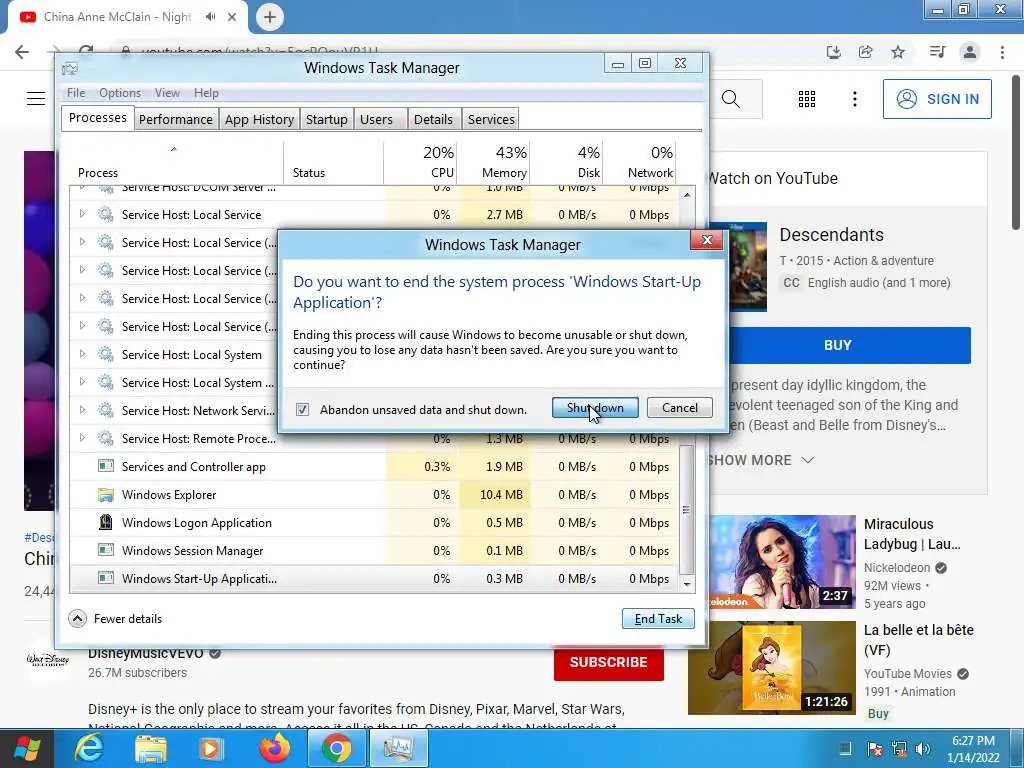This screenshot has width=1024, height=768.
Task: Click Chrome share page icon
Action: 866,52
